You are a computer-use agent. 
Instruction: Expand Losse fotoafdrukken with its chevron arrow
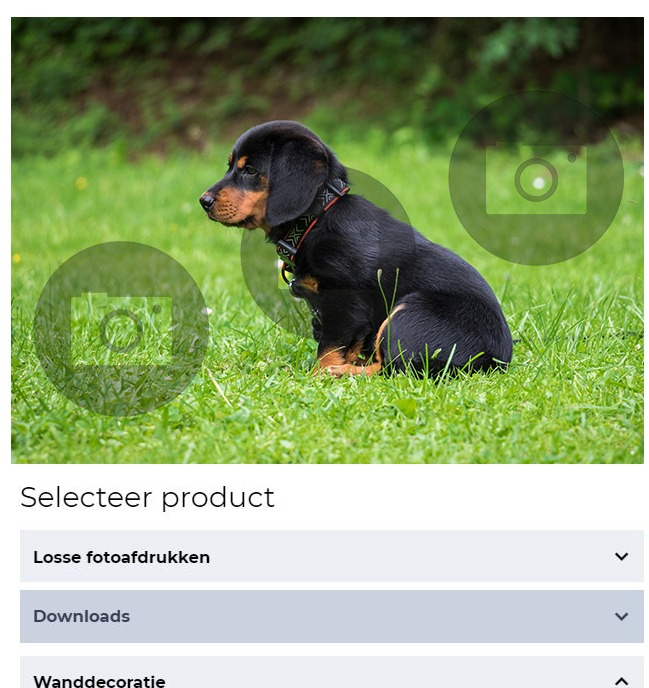[x=621, y=556]
